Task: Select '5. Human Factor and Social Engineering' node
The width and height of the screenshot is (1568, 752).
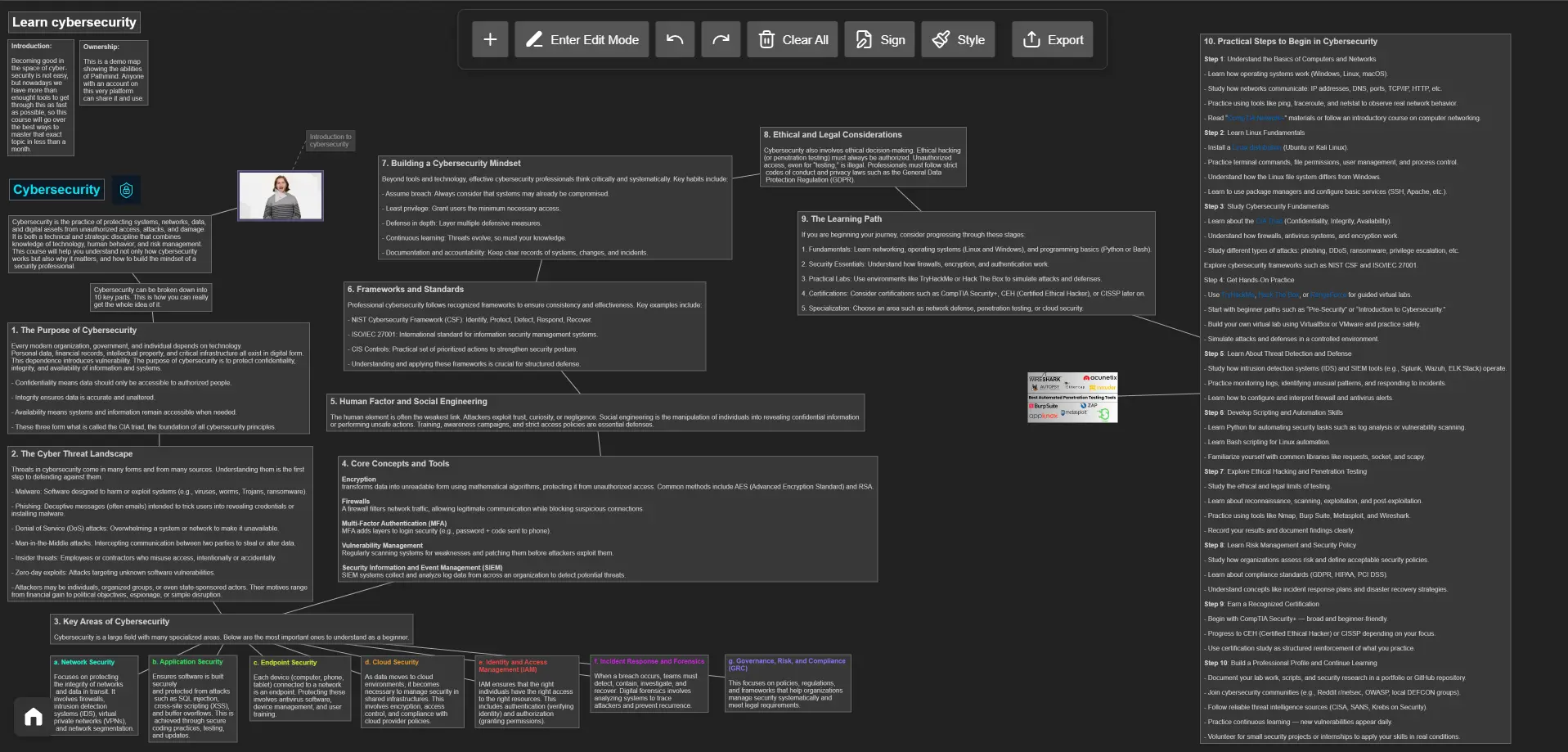Action: coord(595,412)
